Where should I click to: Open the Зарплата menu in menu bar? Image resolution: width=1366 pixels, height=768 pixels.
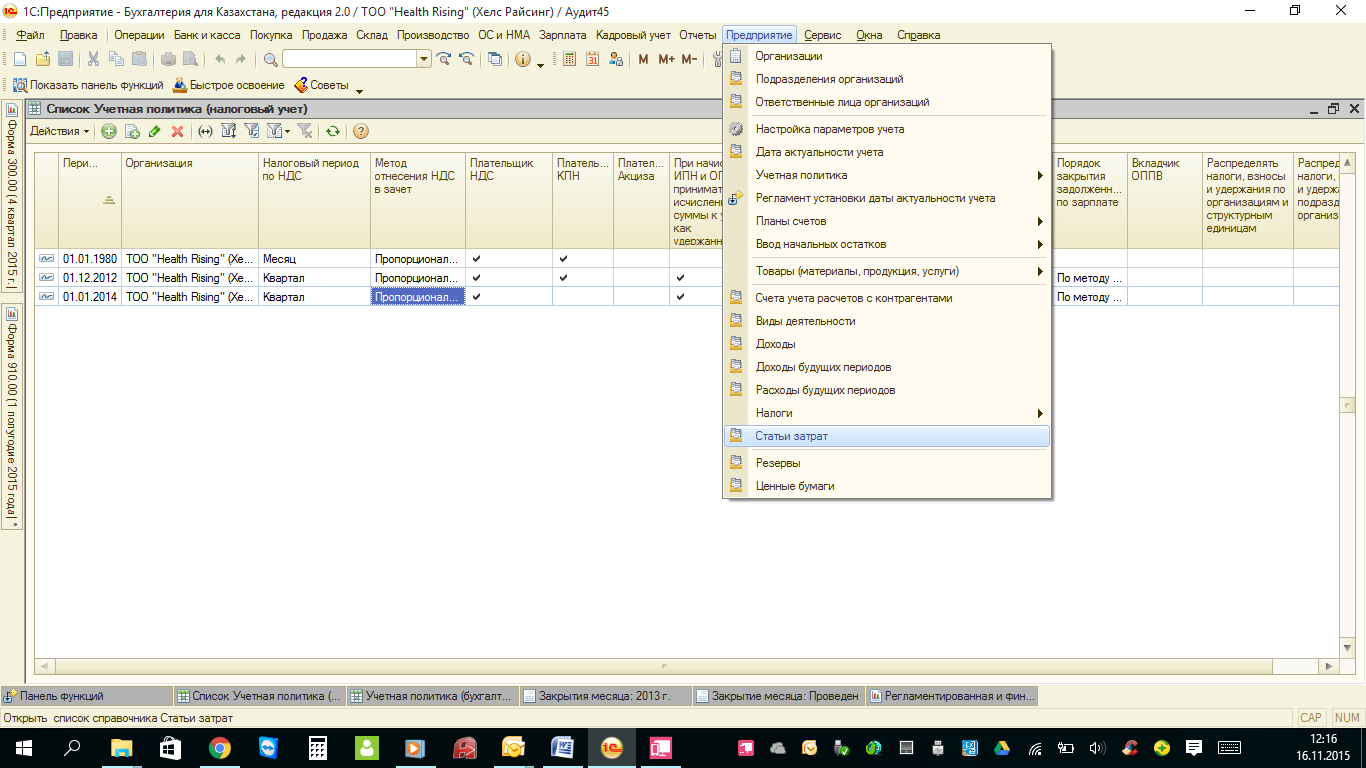(562, 35)
